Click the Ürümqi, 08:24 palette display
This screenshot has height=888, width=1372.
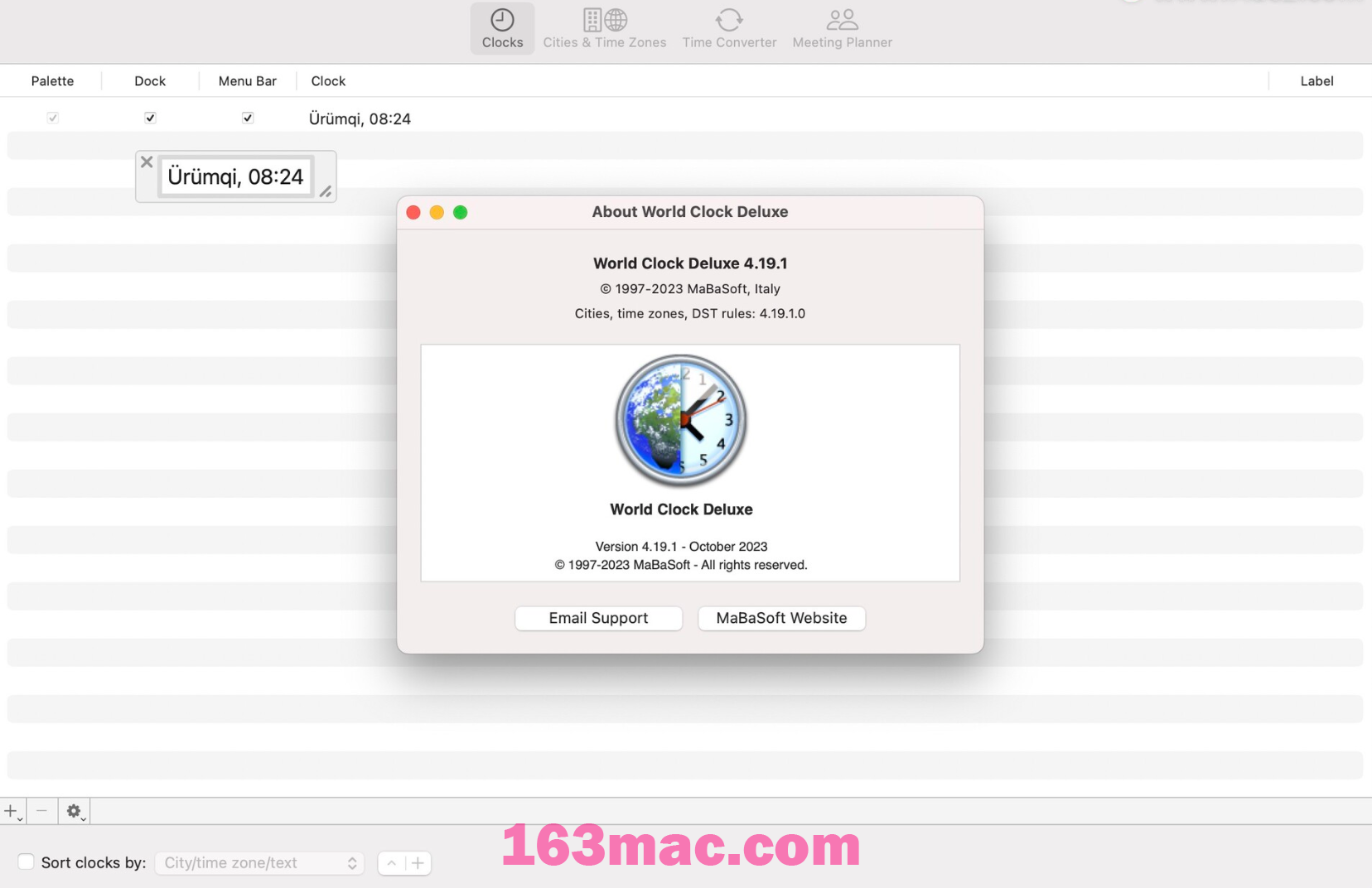tap(236, 176)
